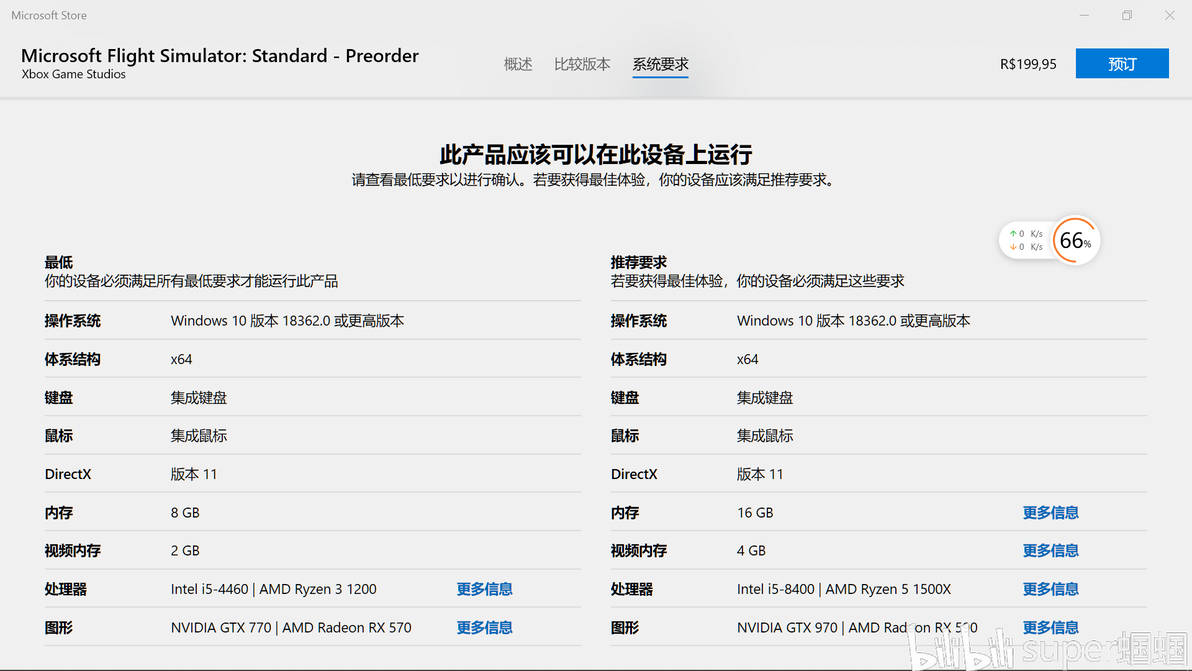
Task: Click minimum 视频内存 value 2 GB
Action: [x=185, y=551]
